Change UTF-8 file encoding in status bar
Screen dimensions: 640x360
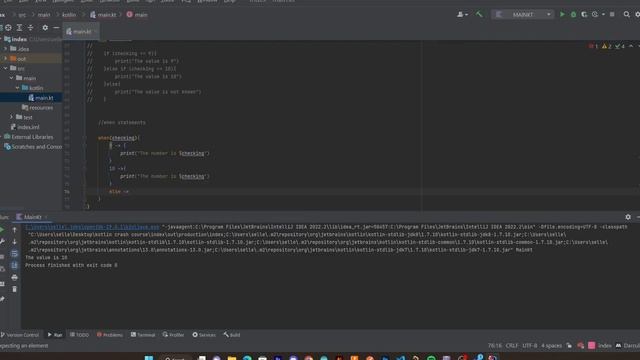[530, 346]
